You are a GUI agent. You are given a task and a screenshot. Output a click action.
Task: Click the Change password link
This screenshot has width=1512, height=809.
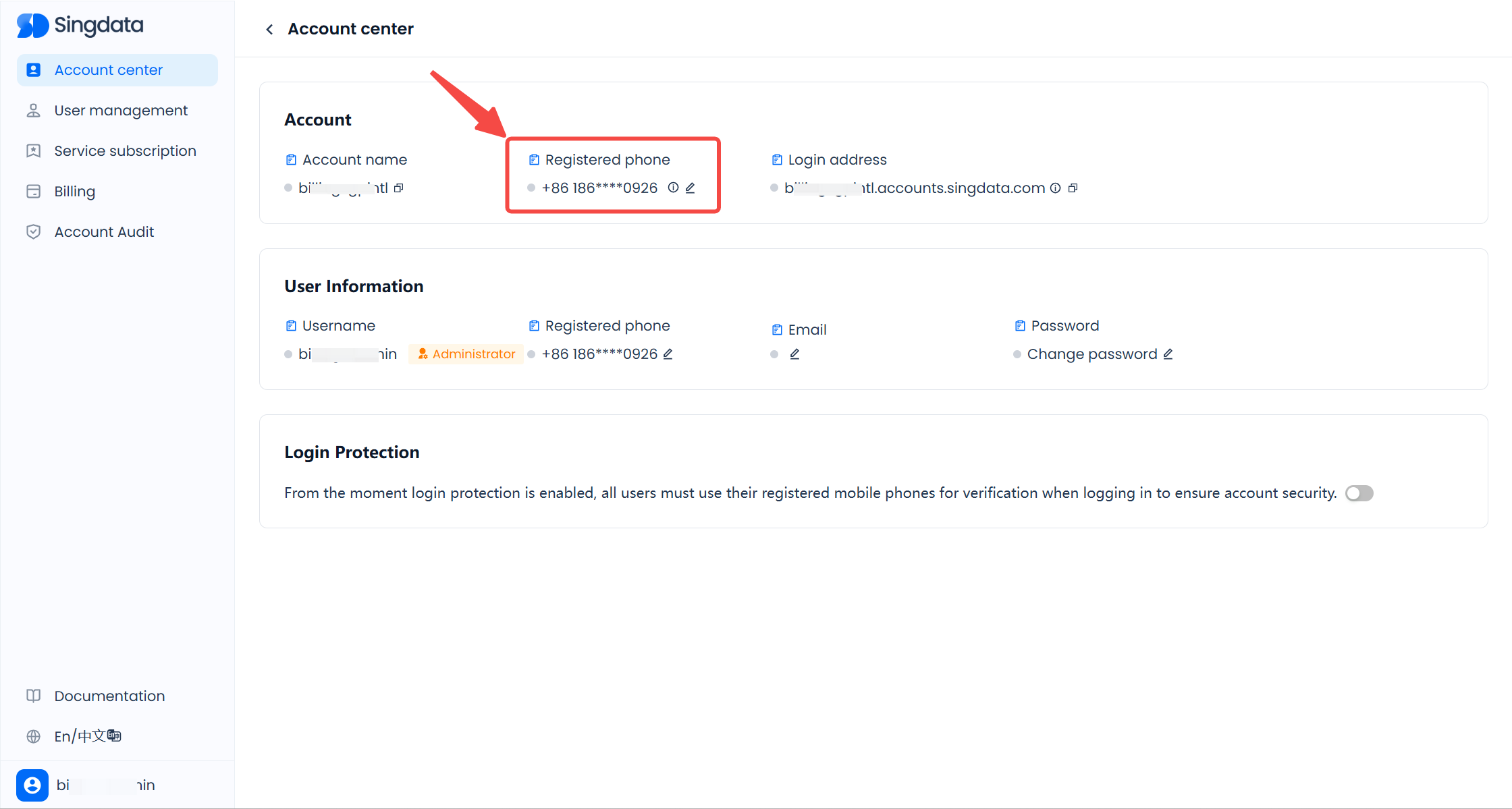(x=1091, y=354)
